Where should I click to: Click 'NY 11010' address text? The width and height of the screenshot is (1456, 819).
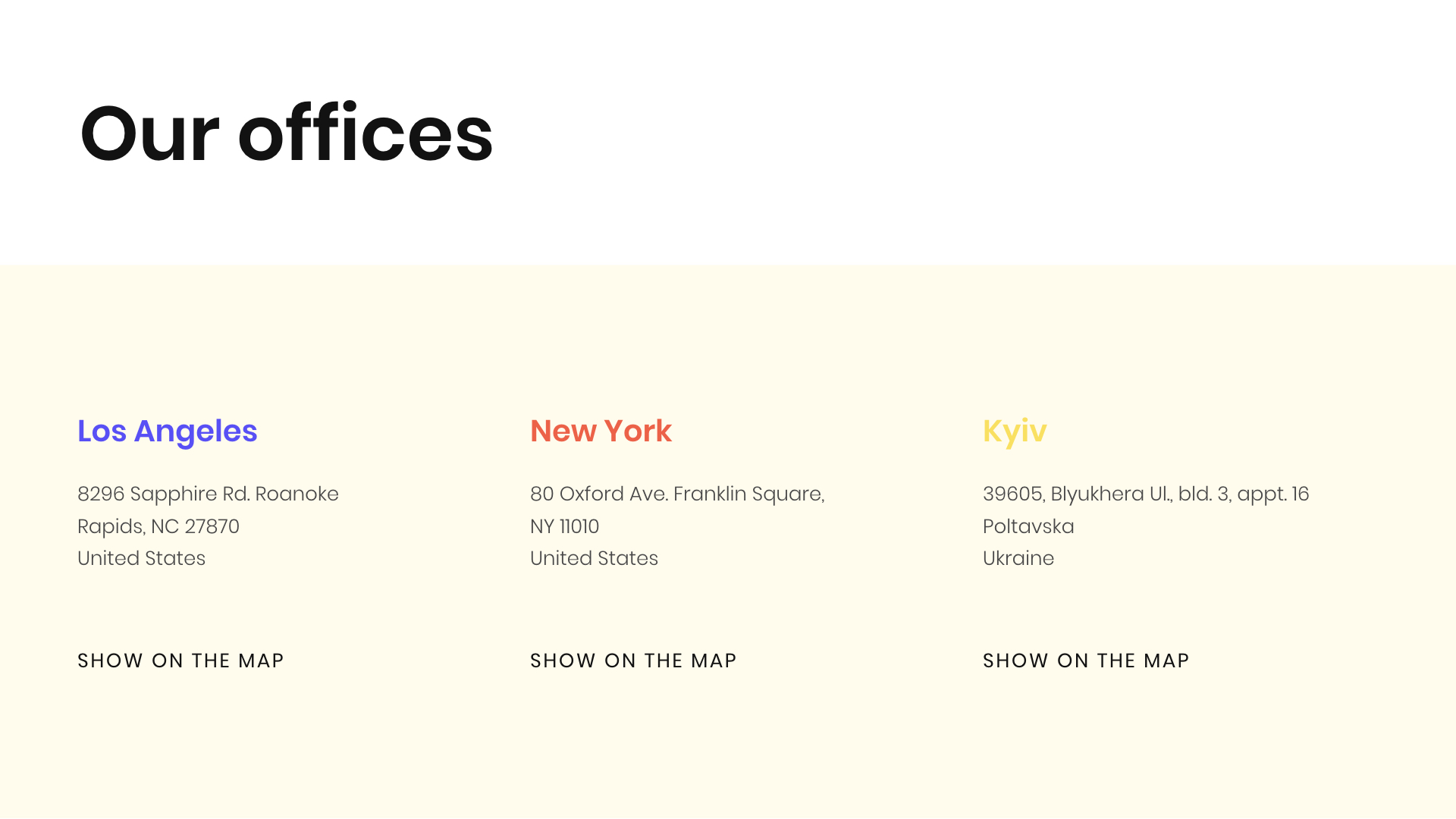pos(564,526)
